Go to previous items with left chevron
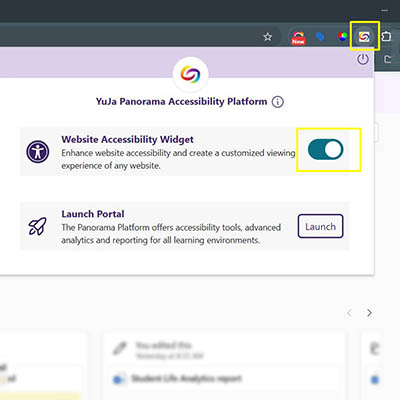Image resolution: width=400 pixels, height=400 pixels. (349, 313)
